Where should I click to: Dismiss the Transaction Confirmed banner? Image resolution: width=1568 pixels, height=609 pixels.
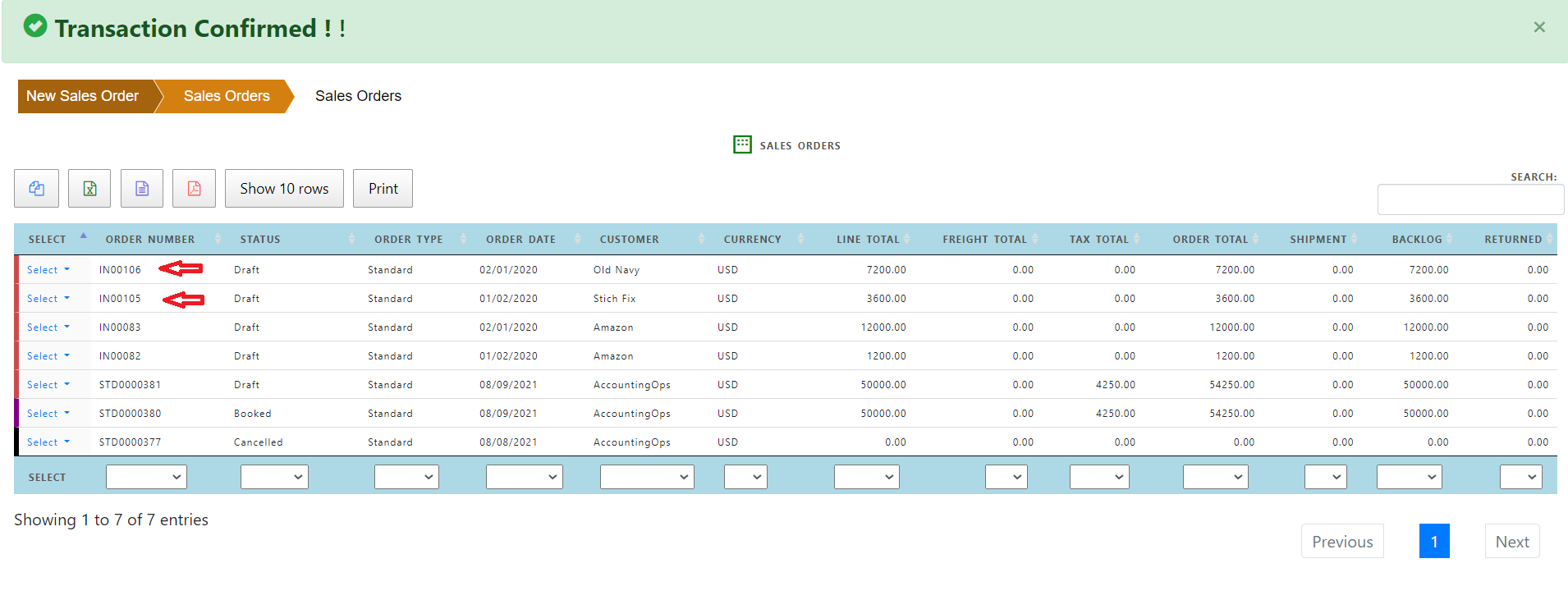click(1539, 27)
